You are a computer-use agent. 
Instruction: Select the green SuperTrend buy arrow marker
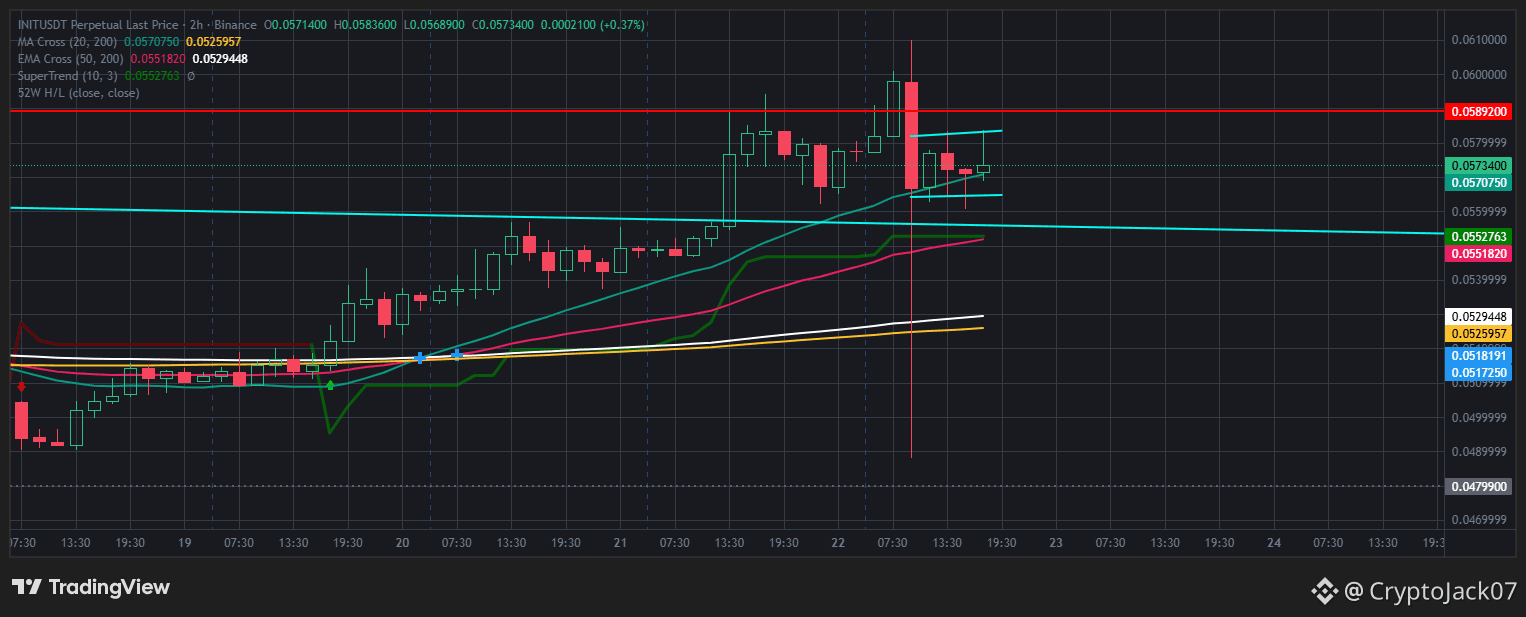point(331,384)
